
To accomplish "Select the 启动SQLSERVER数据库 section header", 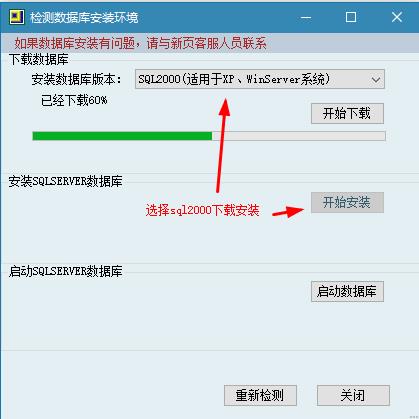I will point(65,271).
